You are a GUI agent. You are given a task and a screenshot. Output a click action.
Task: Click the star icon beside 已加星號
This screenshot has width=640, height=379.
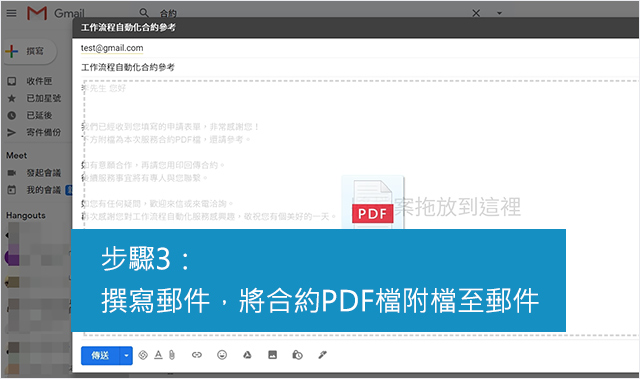tap(12, 98)
